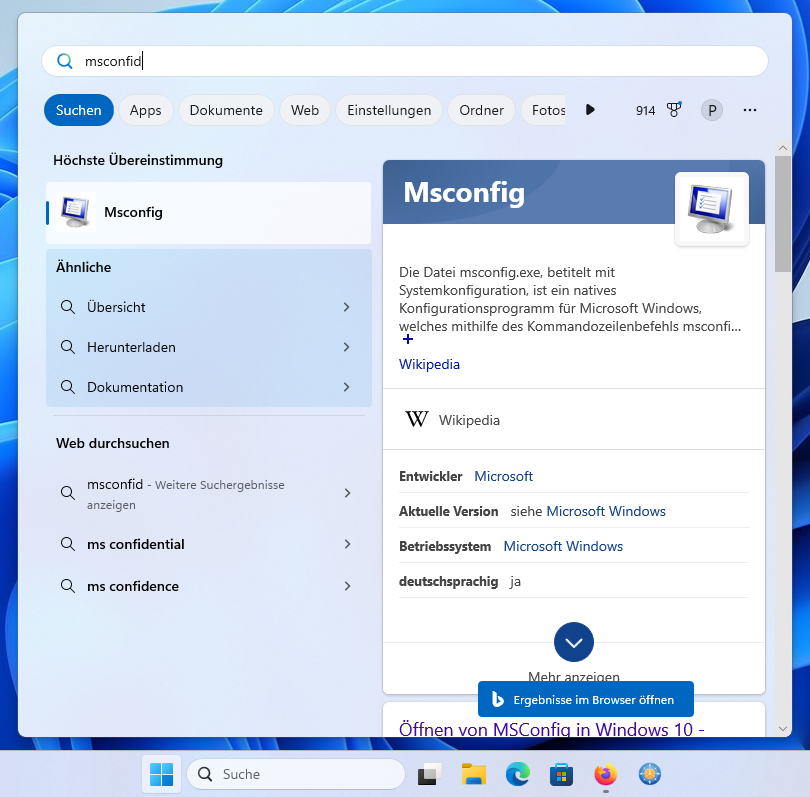Click the scrollbar down arrow
This screenshot has width=810, height=797.
[x=783, y=729]
